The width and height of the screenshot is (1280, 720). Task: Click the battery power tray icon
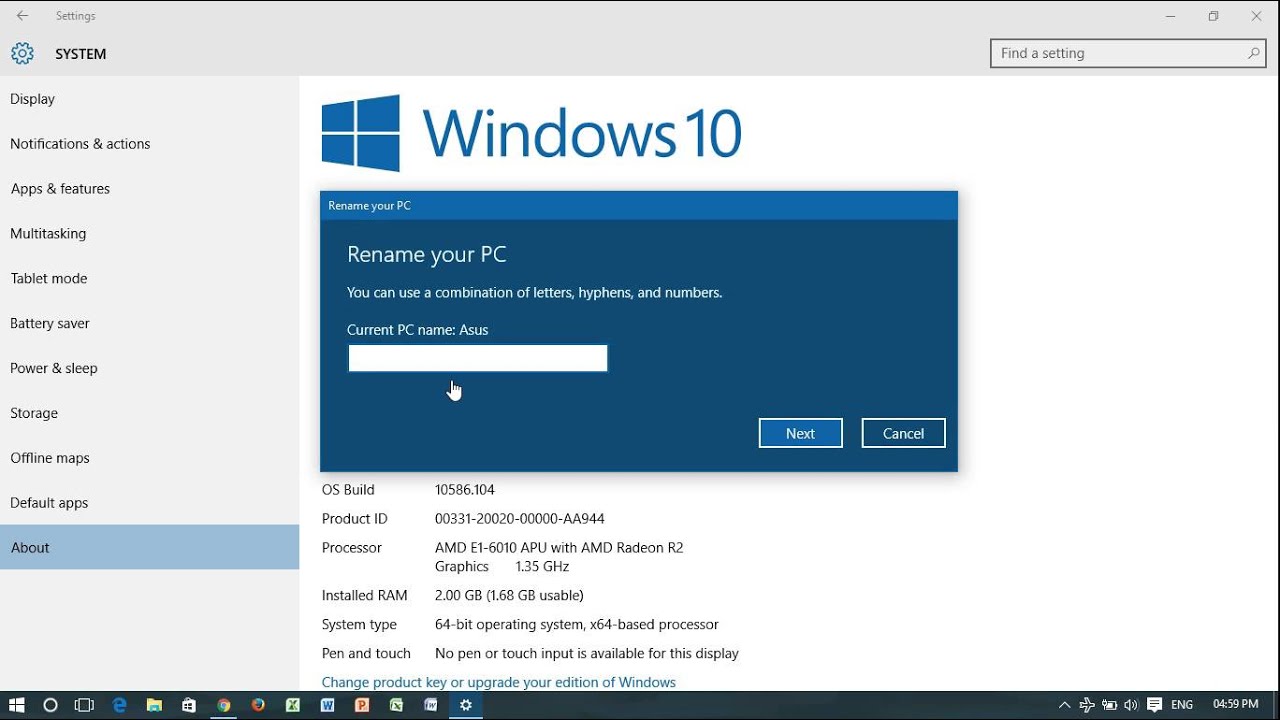click(1109, 705)
